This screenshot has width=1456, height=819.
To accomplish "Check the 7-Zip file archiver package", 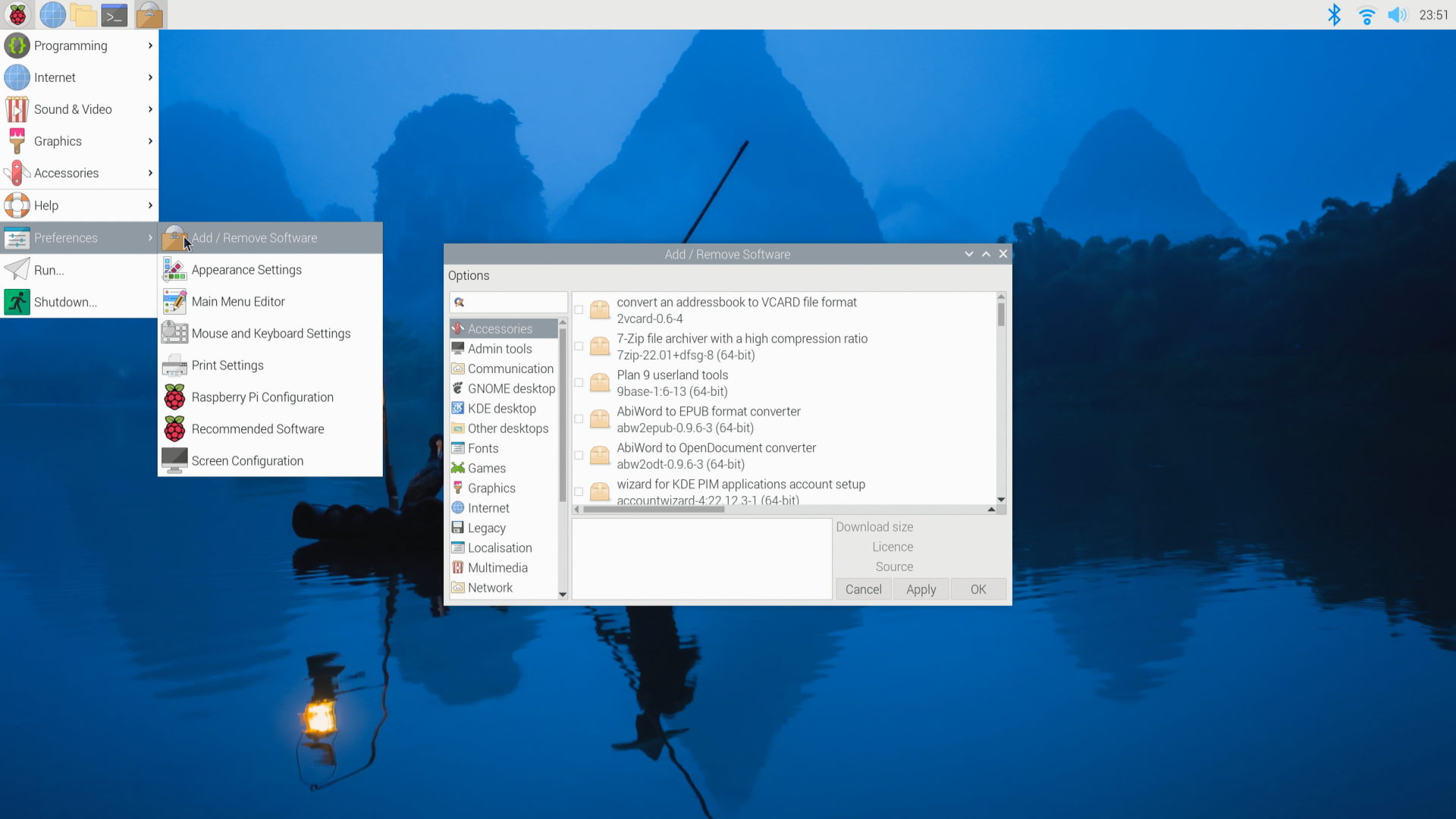I will point(579,347).
